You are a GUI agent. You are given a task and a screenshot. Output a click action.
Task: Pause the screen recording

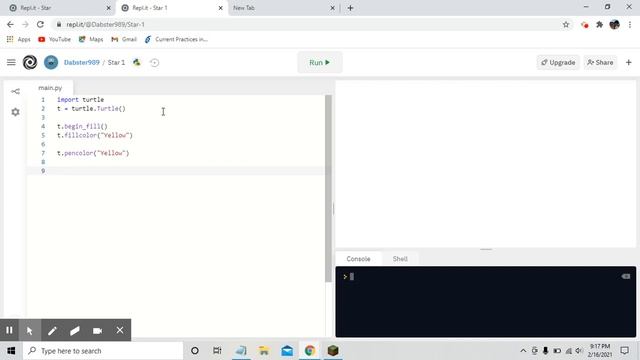[9, 330]
